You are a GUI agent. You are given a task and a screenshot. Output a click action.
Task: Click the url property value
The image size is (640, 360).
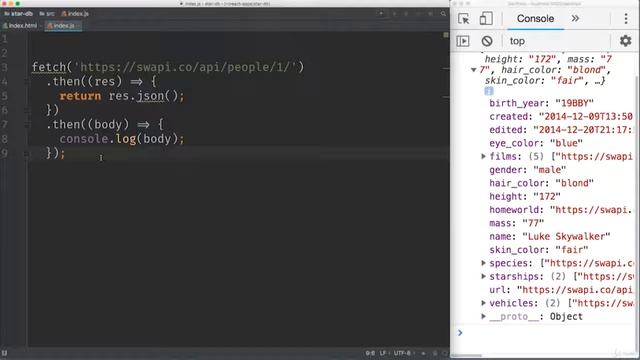[x=574, y=290]
